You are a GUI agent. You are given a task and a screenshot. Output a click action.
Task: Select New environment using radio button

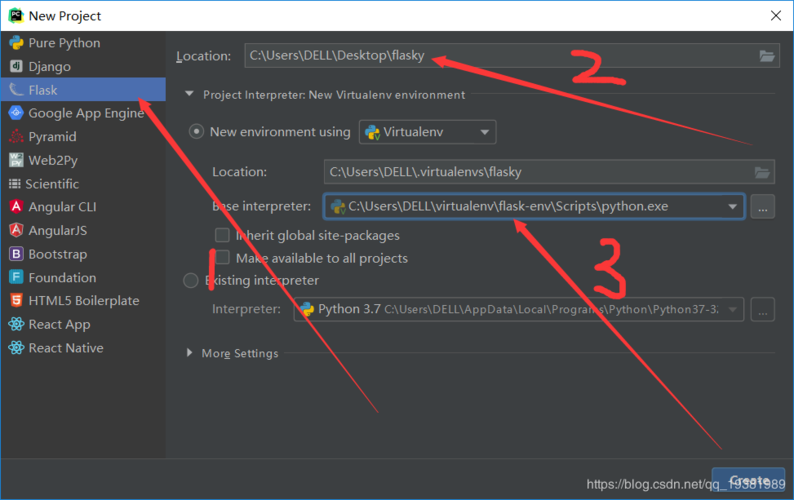[196, 132]
